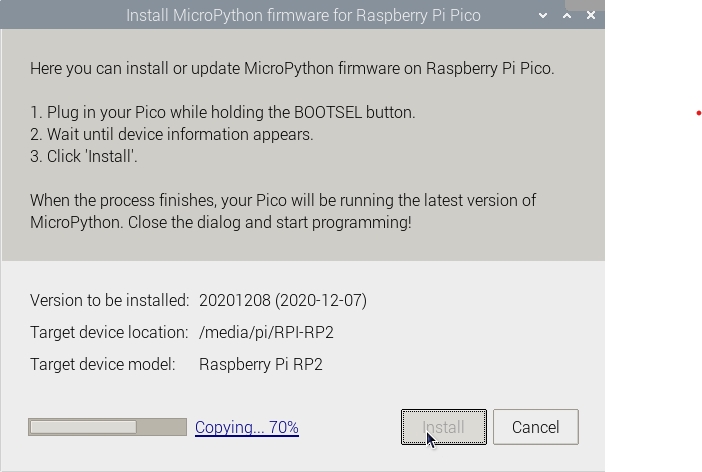The height and width of the screenshot is (472, 702).
Task: Click the "Click 'Install'" instruction step
Action: pyautogui.click(x=84, y=156)
